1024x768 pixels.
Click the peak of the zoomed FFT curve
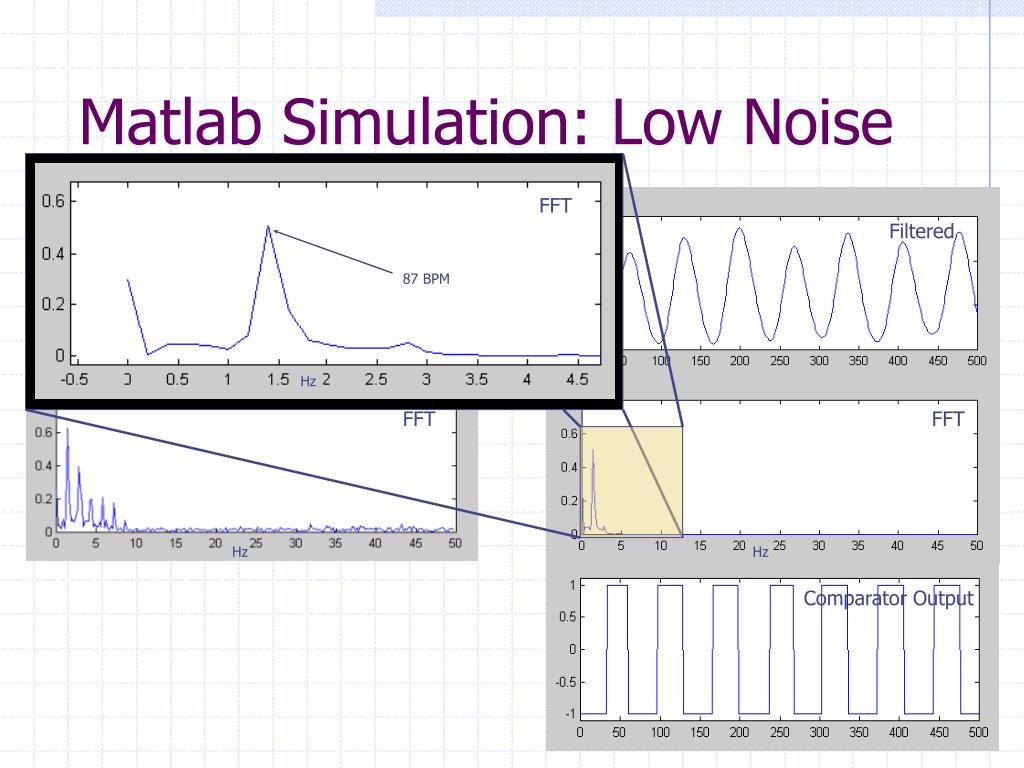268,227
